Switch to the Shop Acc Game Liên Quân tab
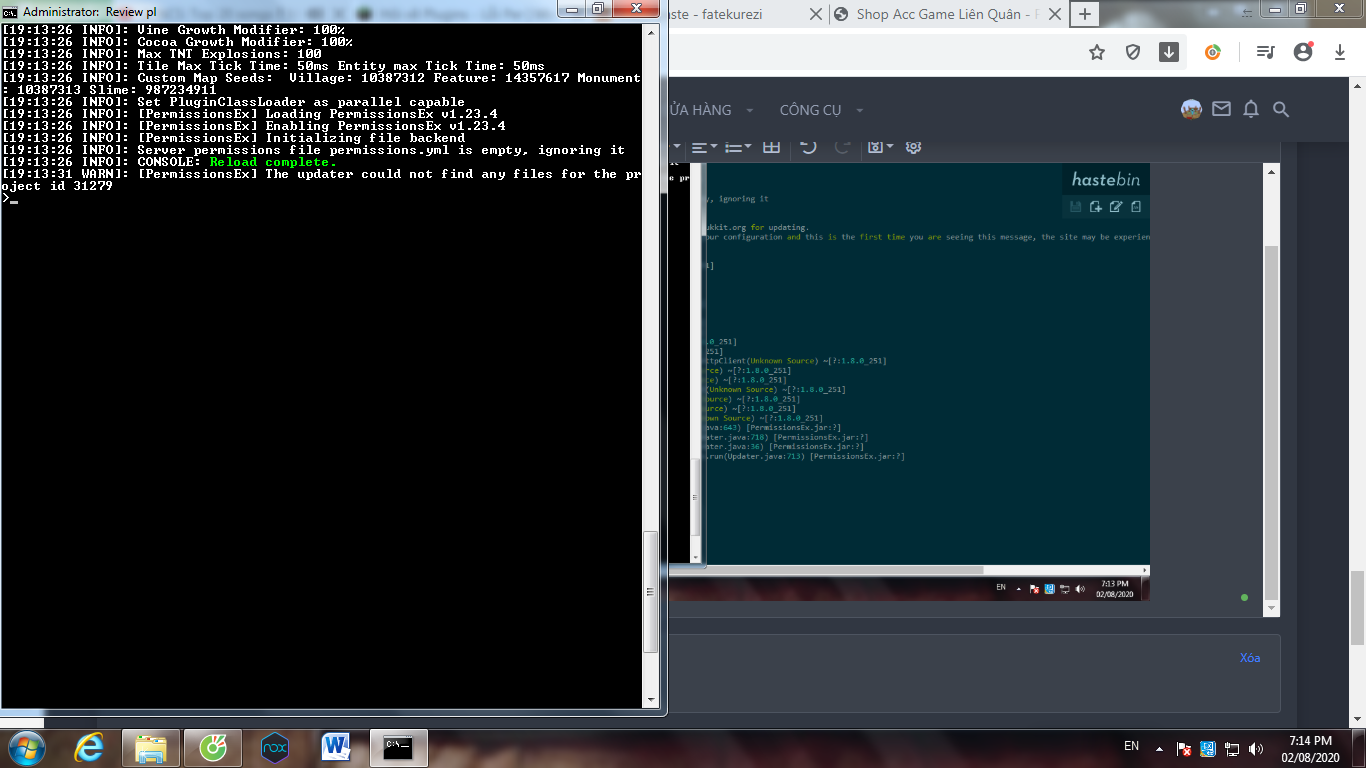1366x768 pixels. click(x=938, y=14)
